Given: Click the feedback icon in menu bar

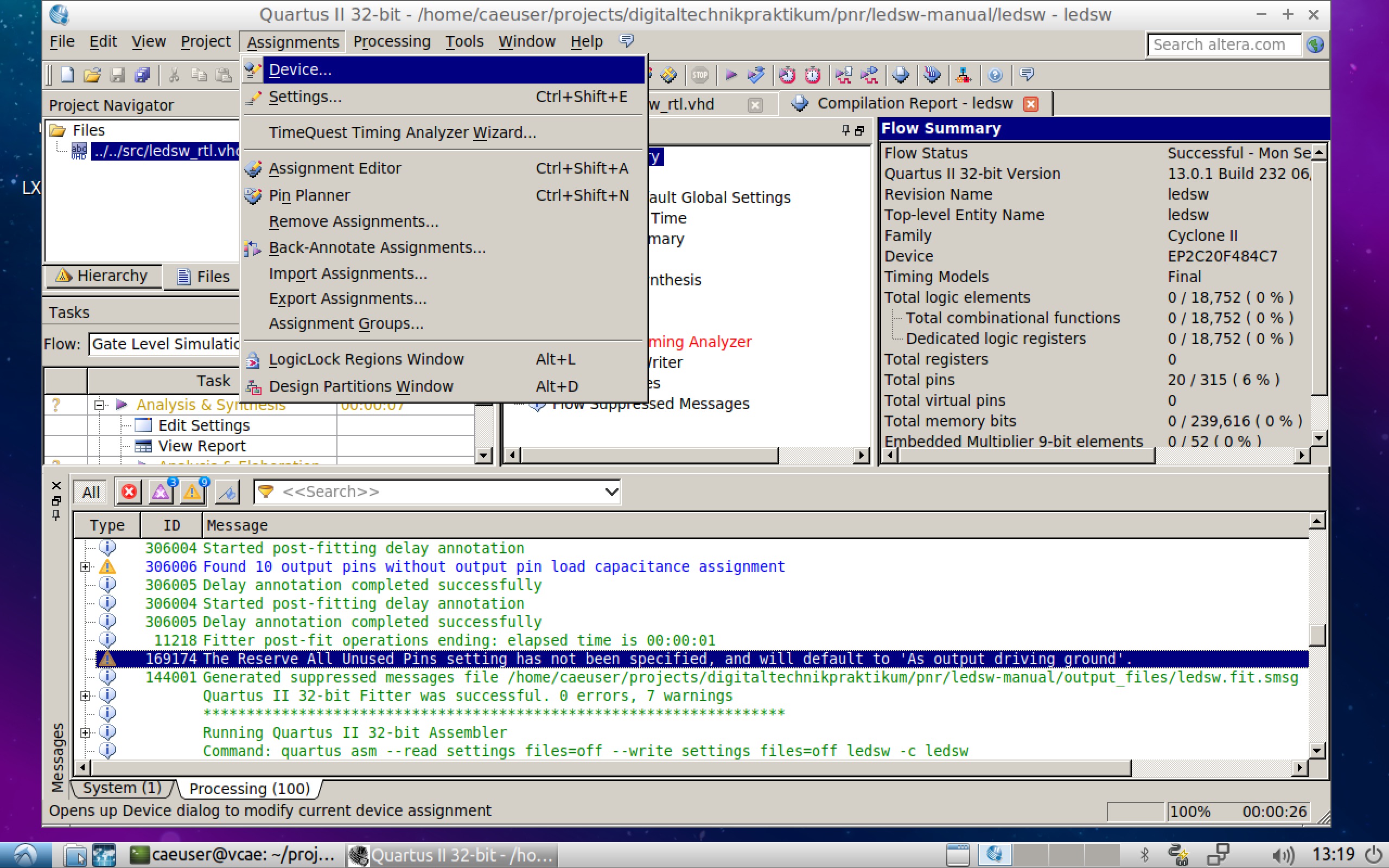Looking at the screenshot, I should [626, 41].
